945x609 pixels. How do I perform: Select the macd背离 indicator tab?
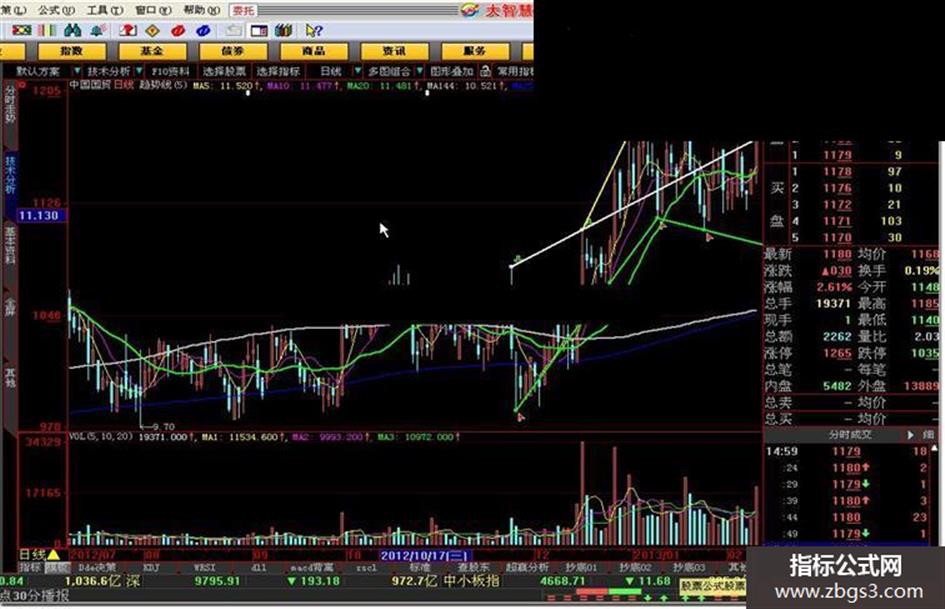point(312,568)
